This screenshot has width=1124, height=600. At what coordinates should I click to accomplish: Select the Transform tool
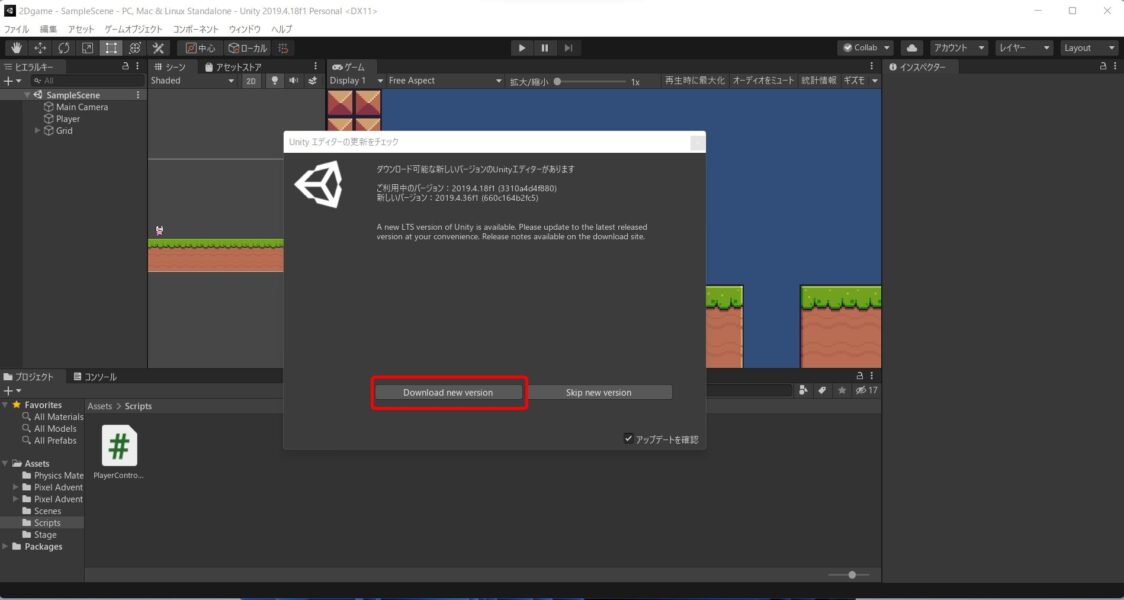[135, 48]
